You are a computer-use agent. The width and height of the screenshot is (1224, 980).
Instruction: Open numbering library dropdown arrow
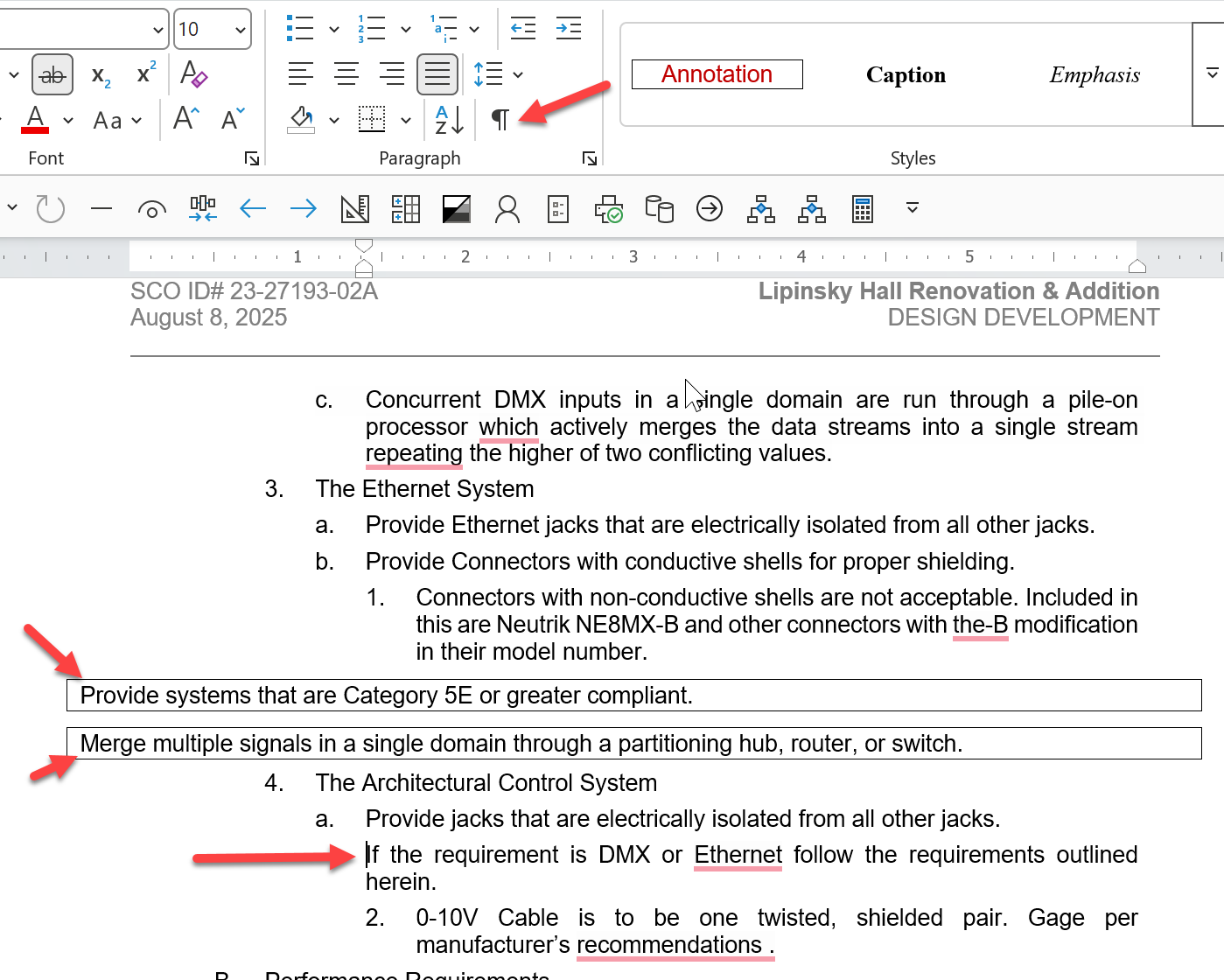(x=406, y=29)
